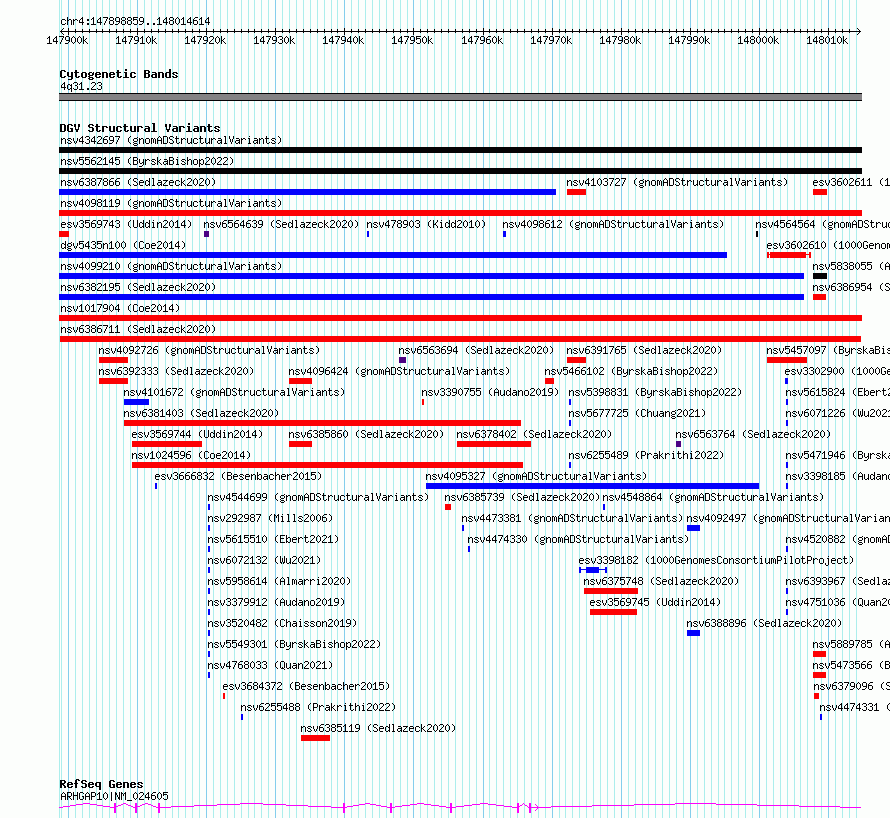
Task: Open nsv4474330 gnomADStructuralVariants label
Action: pos(578,539)
